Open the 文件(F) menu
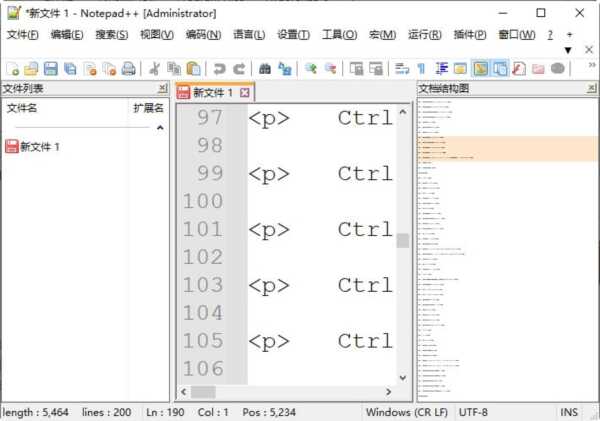Viewport: 600px width, 421px height. (x=23, y=35)
